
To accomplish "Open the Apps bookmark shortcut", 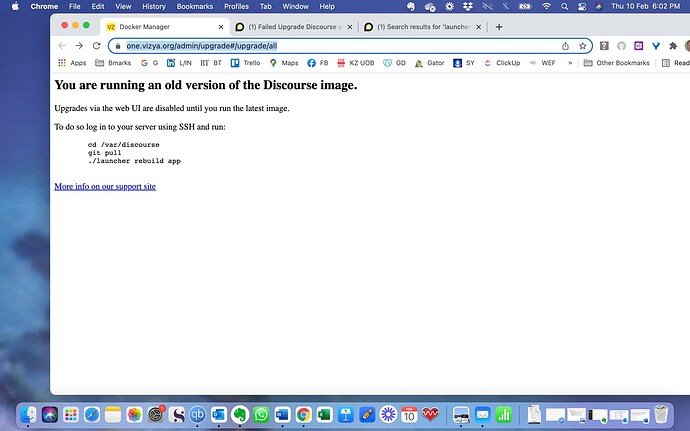I will (72, 63).
